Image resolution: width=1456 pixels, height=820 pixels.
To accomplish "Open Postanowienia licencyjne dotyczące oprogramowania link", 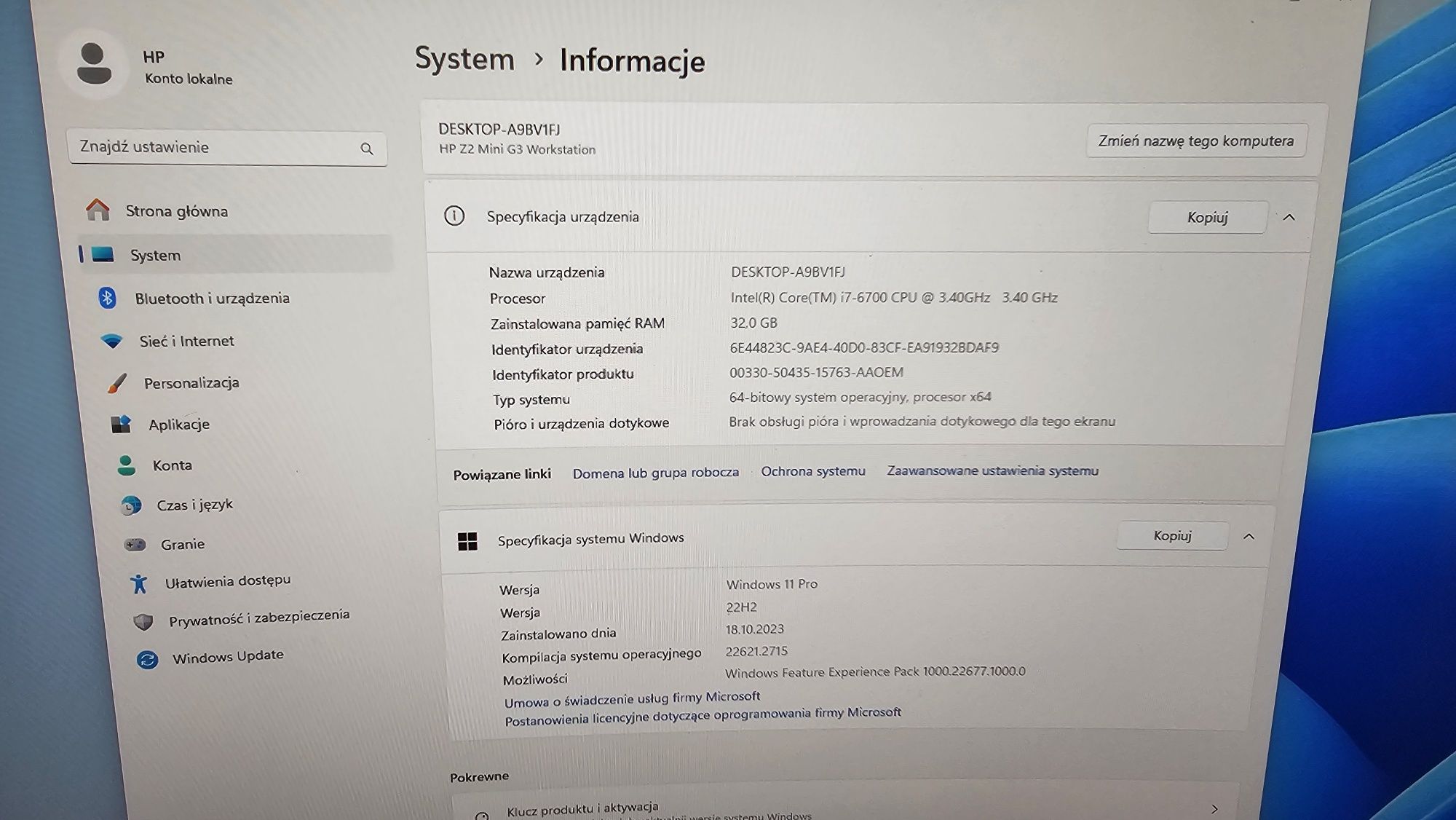I will (x=703, y=716).
